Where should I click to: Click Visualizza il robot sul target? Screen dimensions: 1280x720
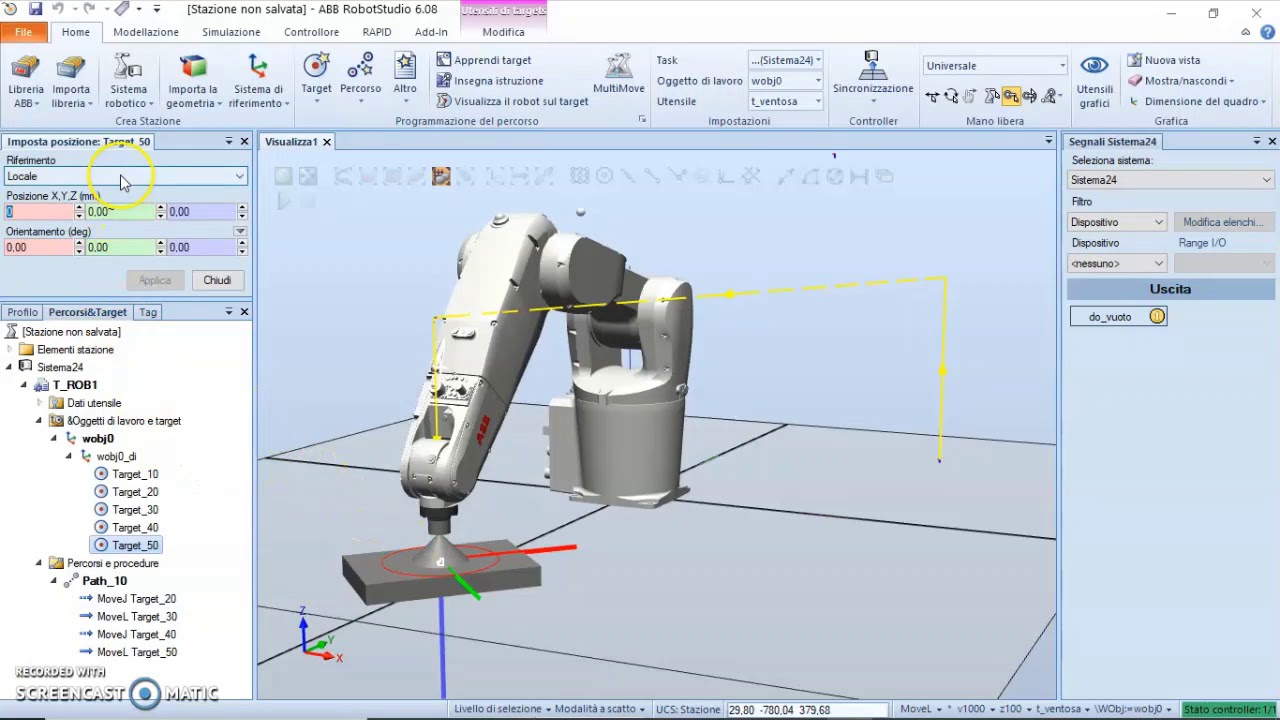click(512, 101)
